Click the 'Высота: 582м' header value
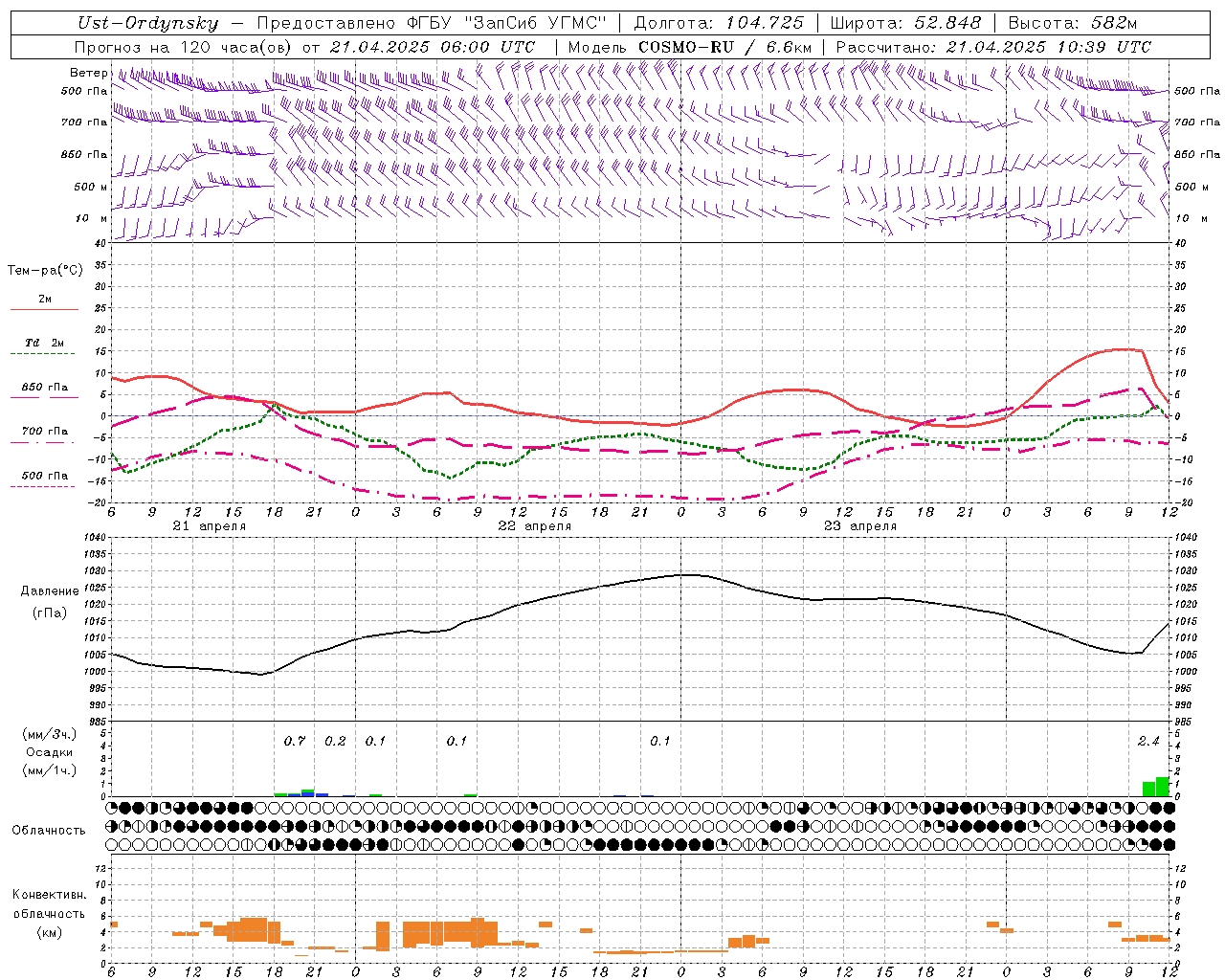 (1072, 24)
